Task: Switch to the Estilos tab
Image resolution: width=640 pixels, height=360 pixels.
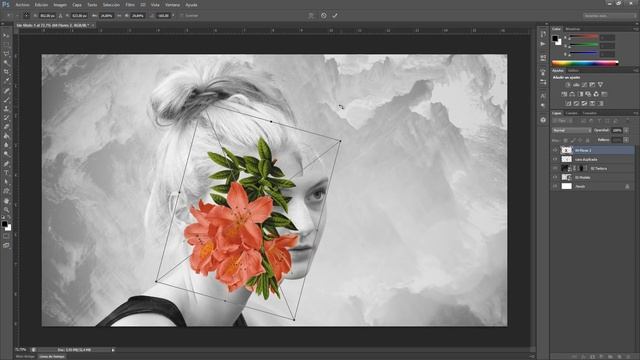Action: tap(573, 70)
